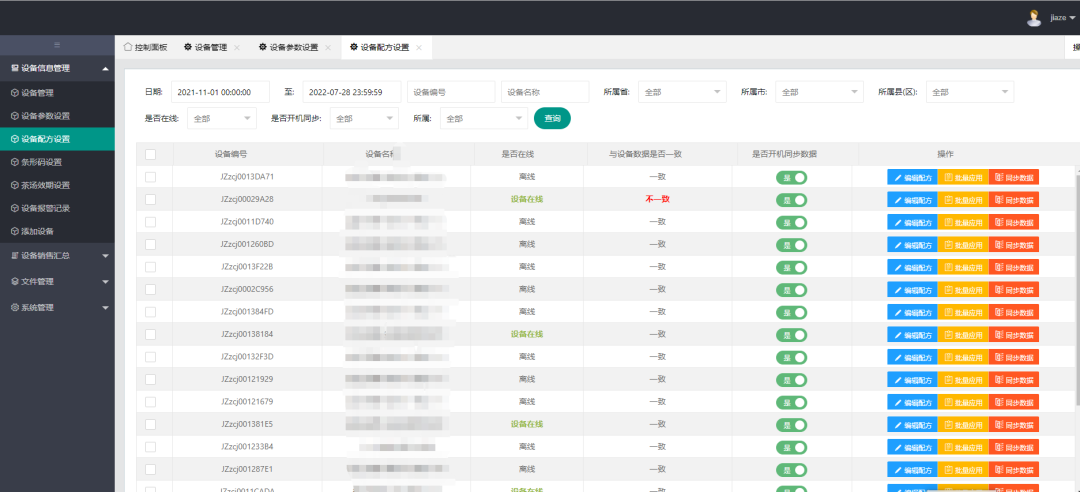Click the icon beside 文件管理 in sidebar

tap(14, 281)
